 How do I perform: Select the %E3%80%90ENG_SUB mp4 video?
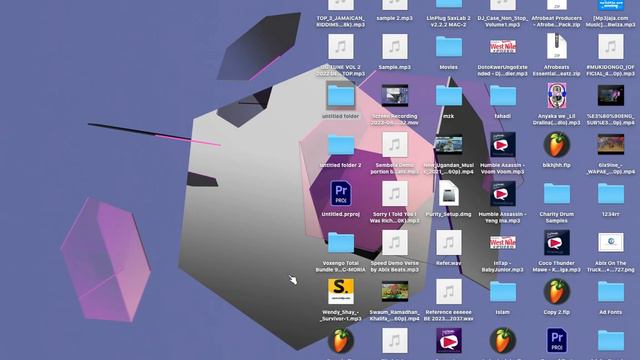click(x=611, y=96)
